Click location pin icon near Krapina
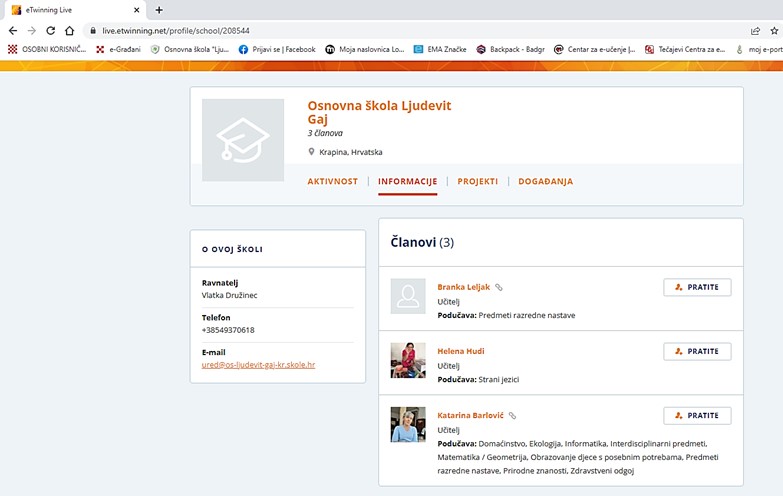Screen dimensions: 783x496 (311, 152)
